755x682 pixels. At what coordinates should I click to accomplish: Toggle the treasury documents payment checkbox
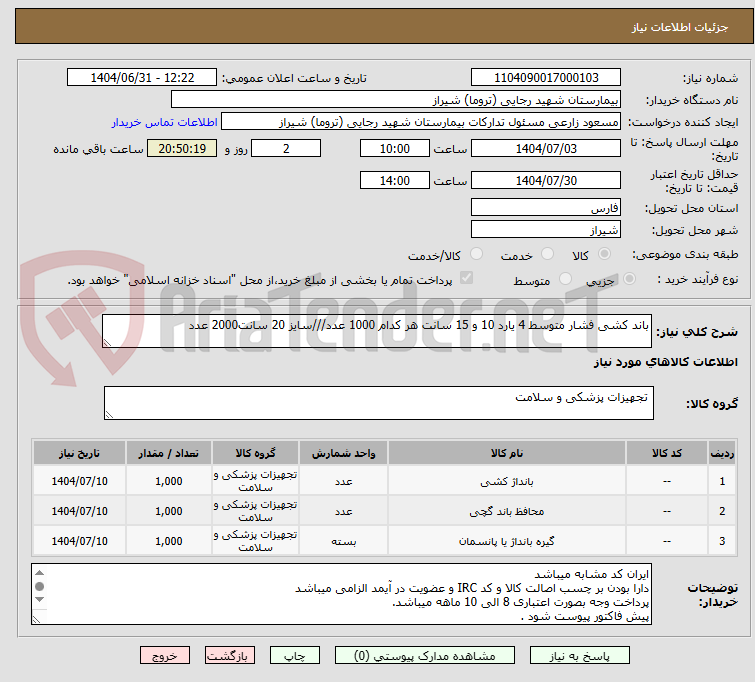point(465,280)
